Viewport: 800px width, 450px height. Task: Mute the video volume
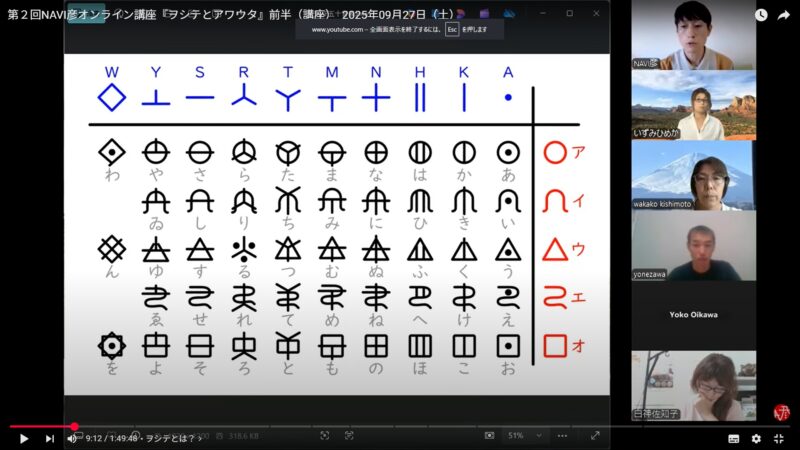click(x=72, y=438)
